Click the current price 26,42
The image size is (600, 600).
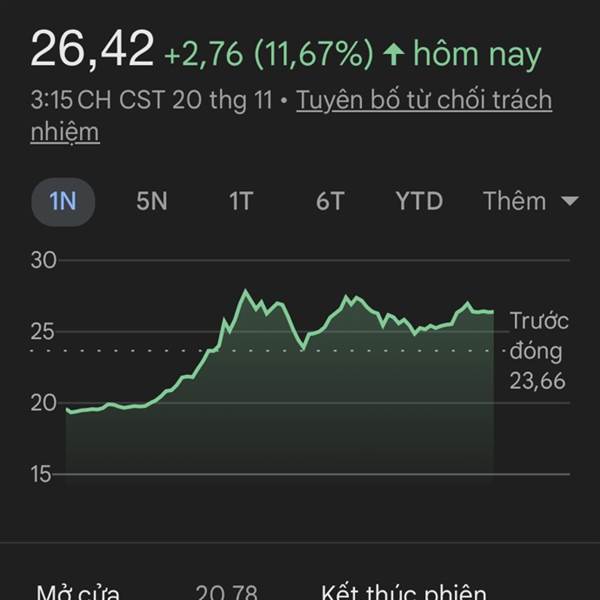coord(92,49)
